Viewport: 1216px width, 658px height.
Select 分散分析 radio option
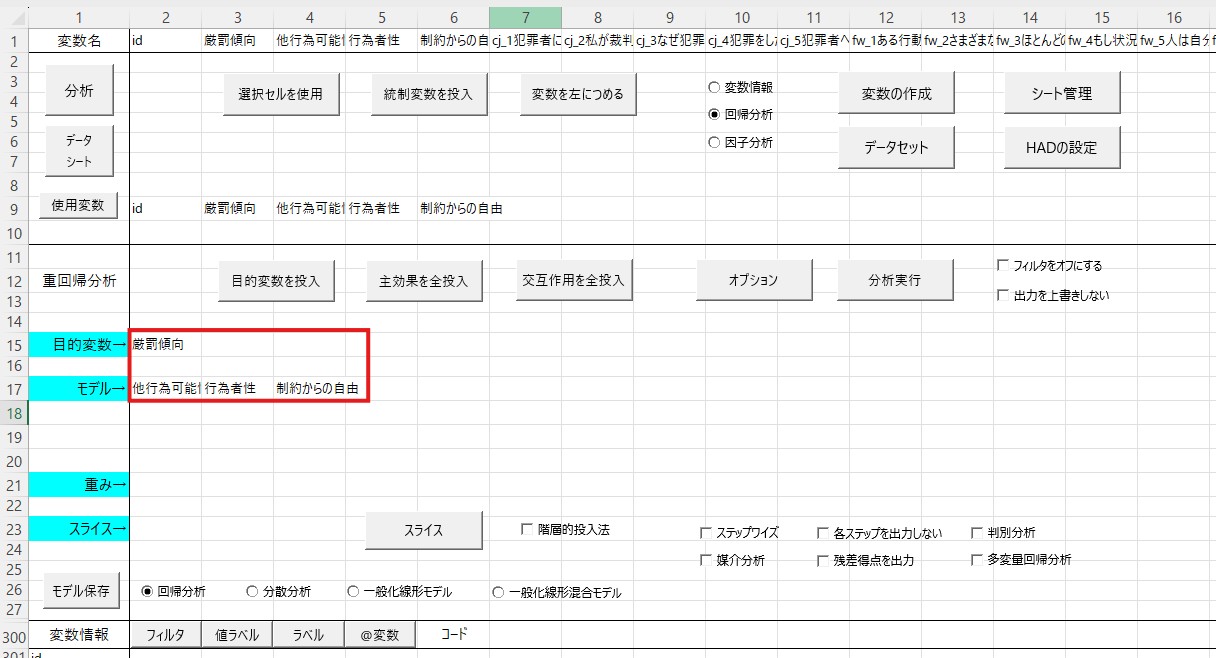(252, 592)
